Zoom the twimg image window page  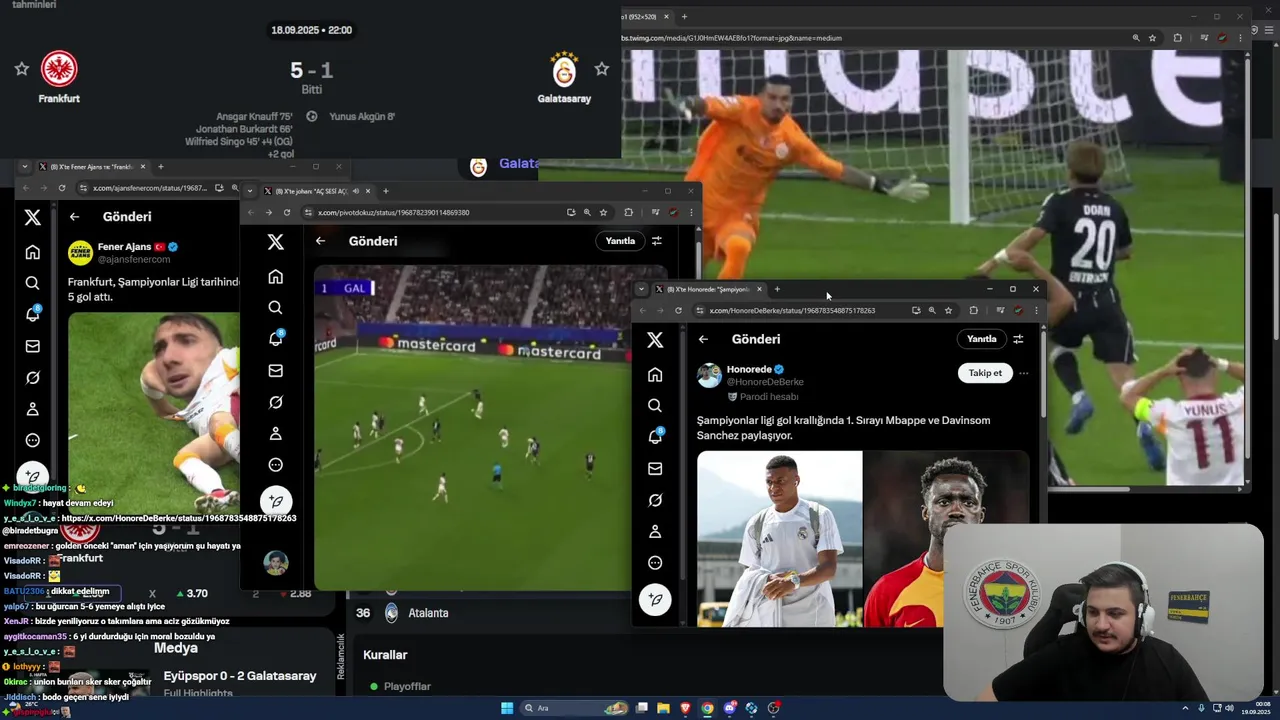tap(1136, 38)
